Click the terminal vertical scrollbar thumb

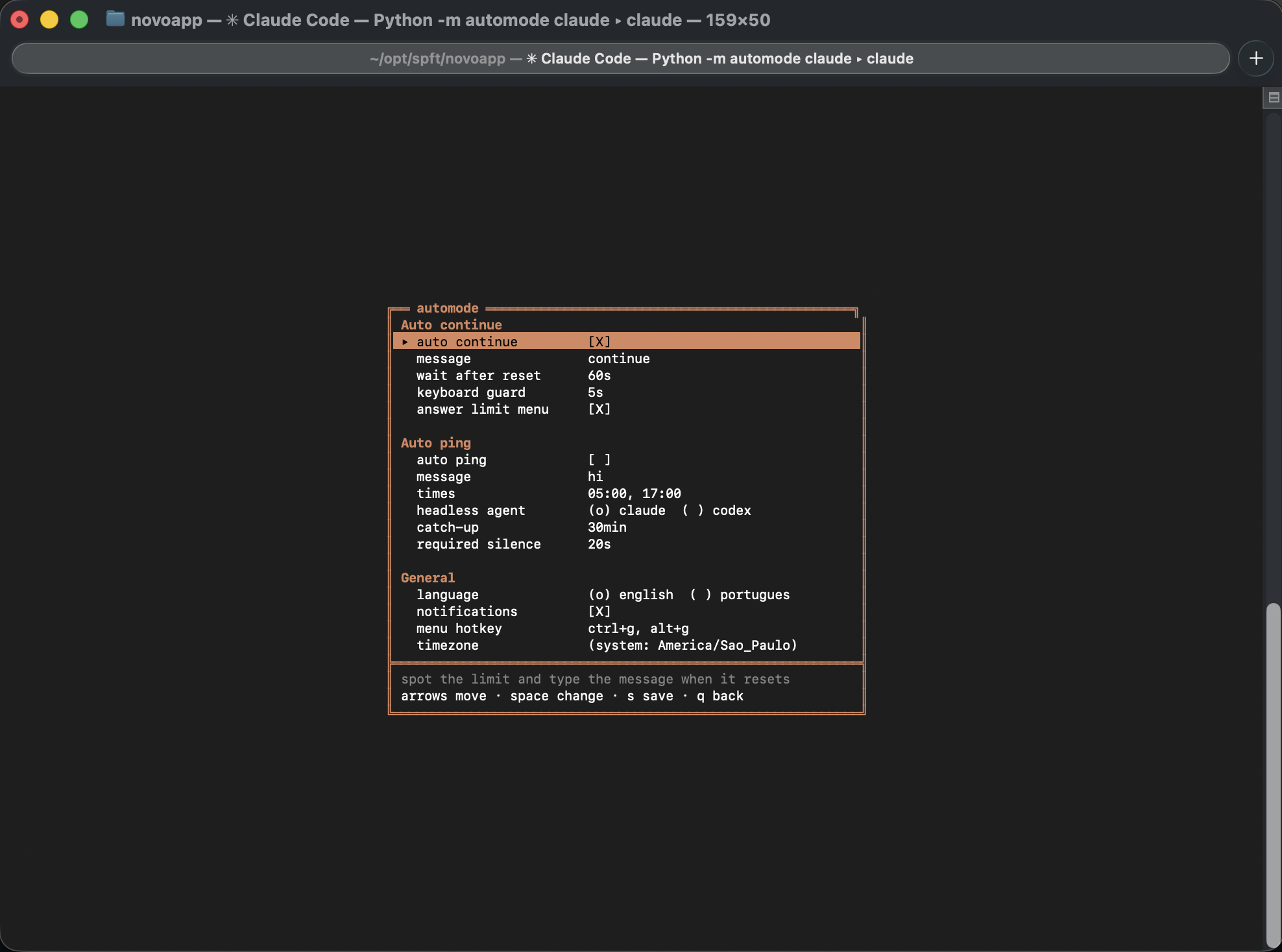(1274, 775)
